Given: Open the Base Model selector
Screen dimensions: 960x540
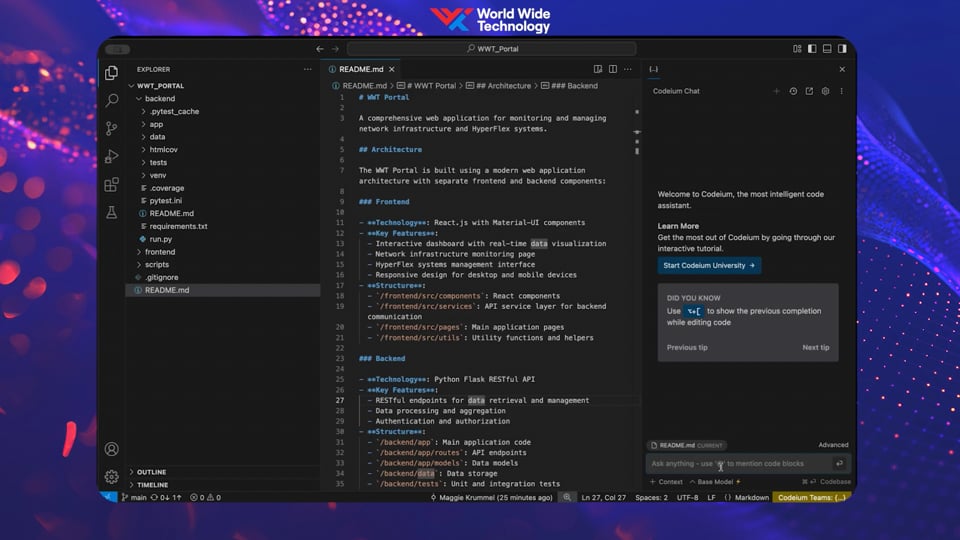Looking at the screenshot, I should 714,482.
